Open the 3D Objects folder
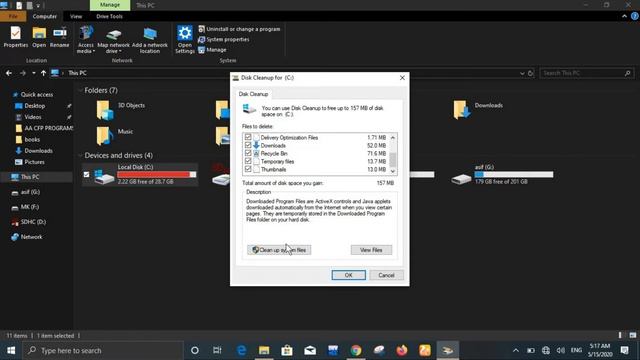 tap(120, 109)
